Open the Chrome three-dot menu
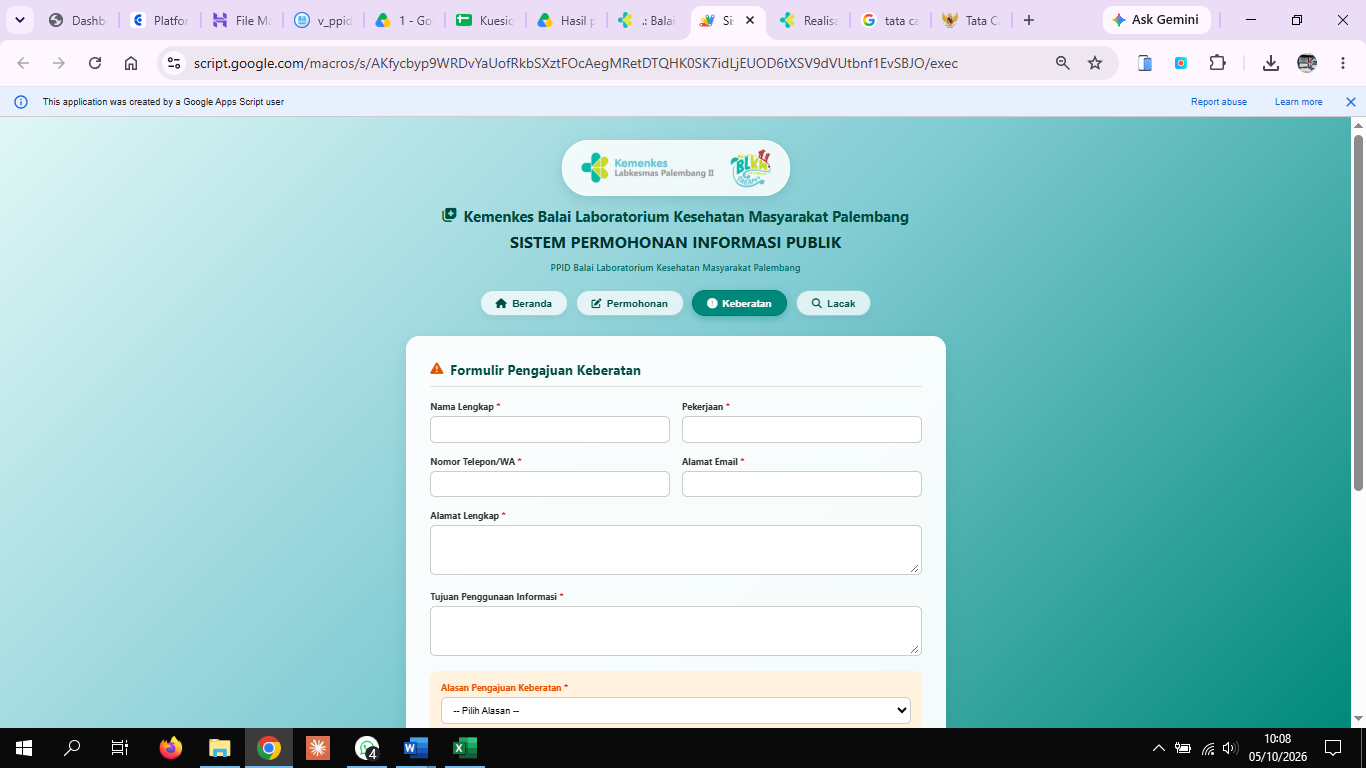The width and height of the screenshot is (1366, 768). click(1343, 63)
